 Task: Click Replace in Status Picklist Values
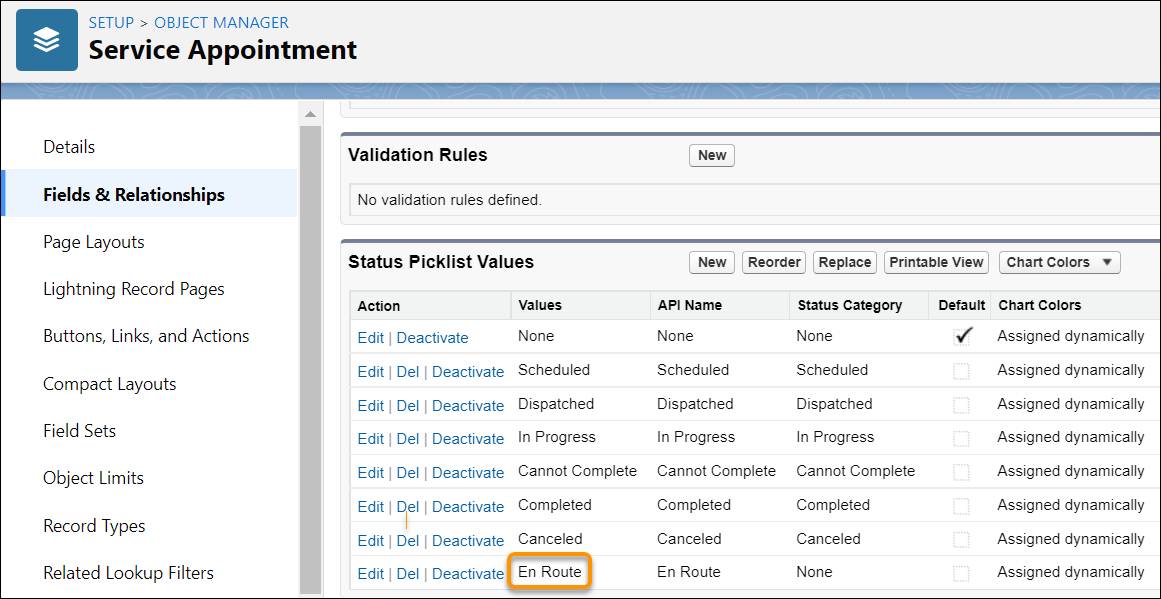pyautogui.click(x=844, y=262)
